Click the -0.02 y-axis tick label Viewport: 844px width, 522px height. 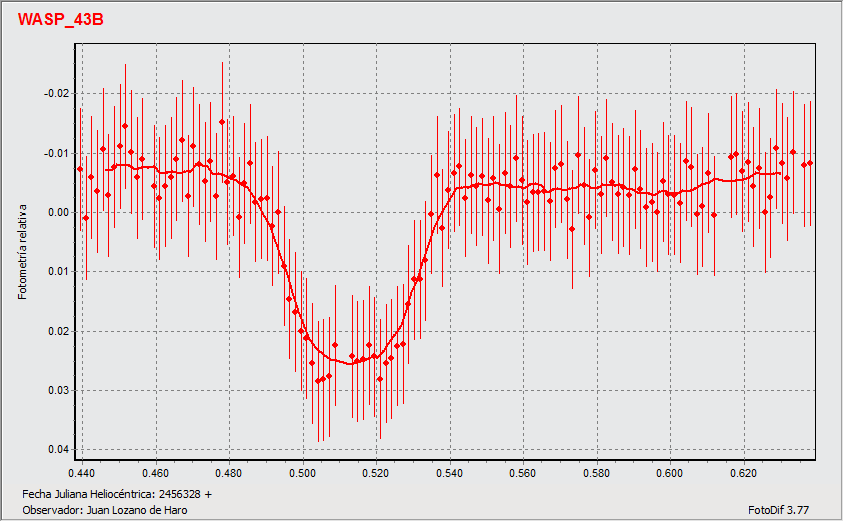(x=57, y=94)
